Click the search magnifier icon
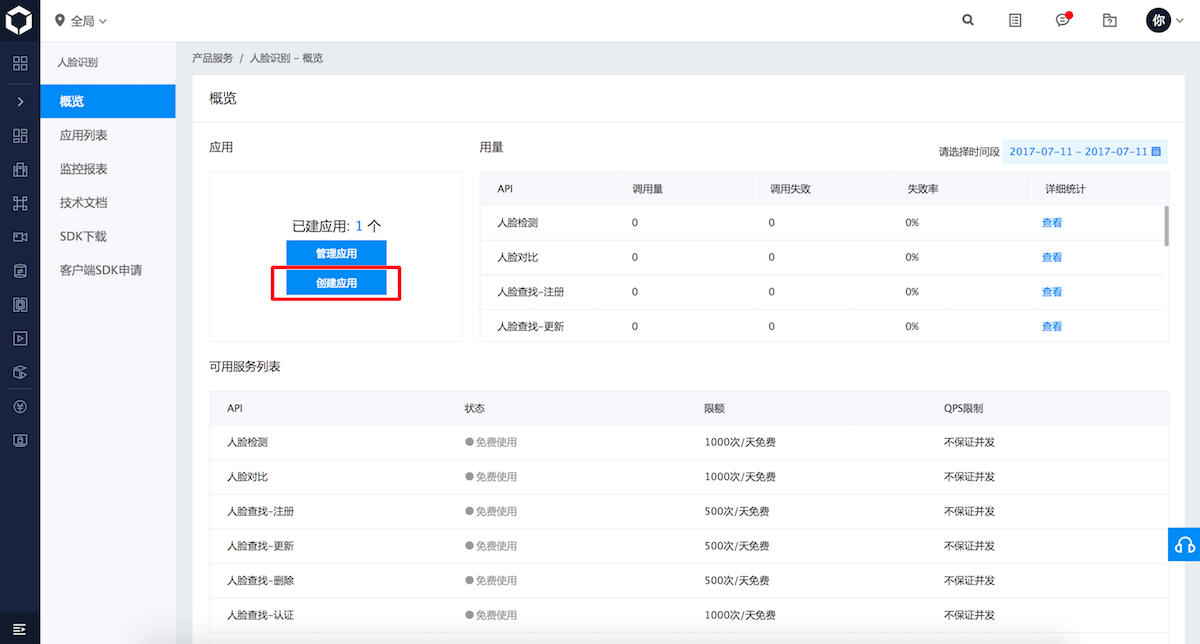Viewport: 1200px width, 644px height. [968, 20]
